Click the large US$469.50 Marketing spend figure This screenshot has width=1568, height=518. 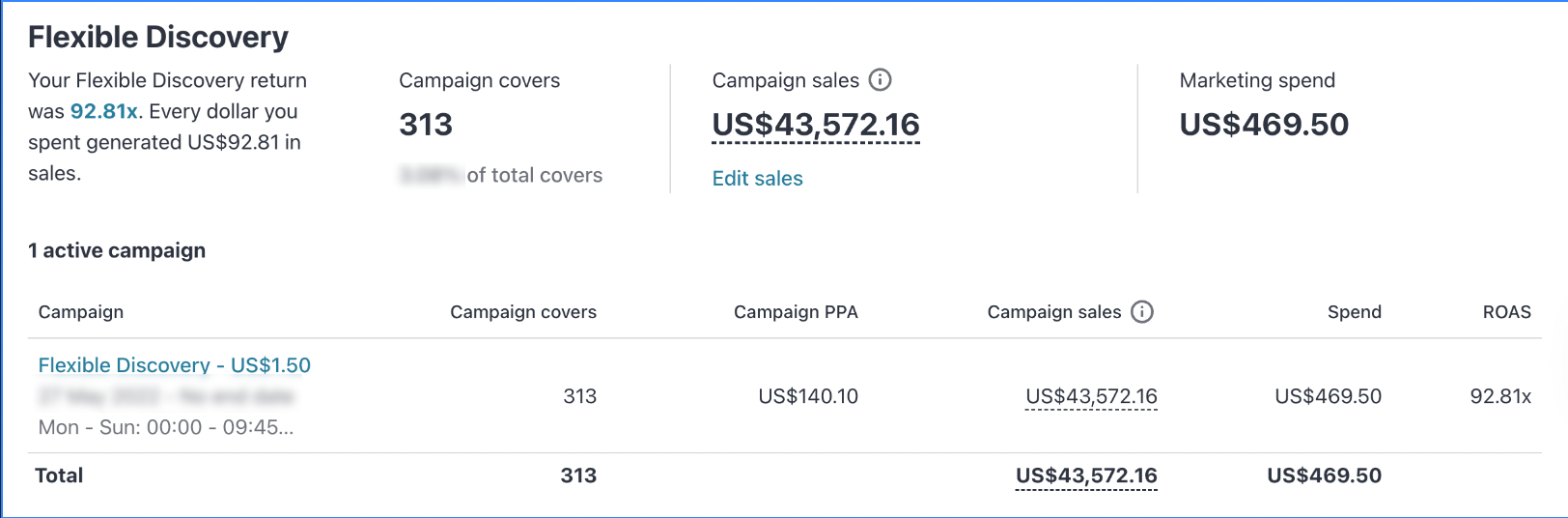(1264, 125)
